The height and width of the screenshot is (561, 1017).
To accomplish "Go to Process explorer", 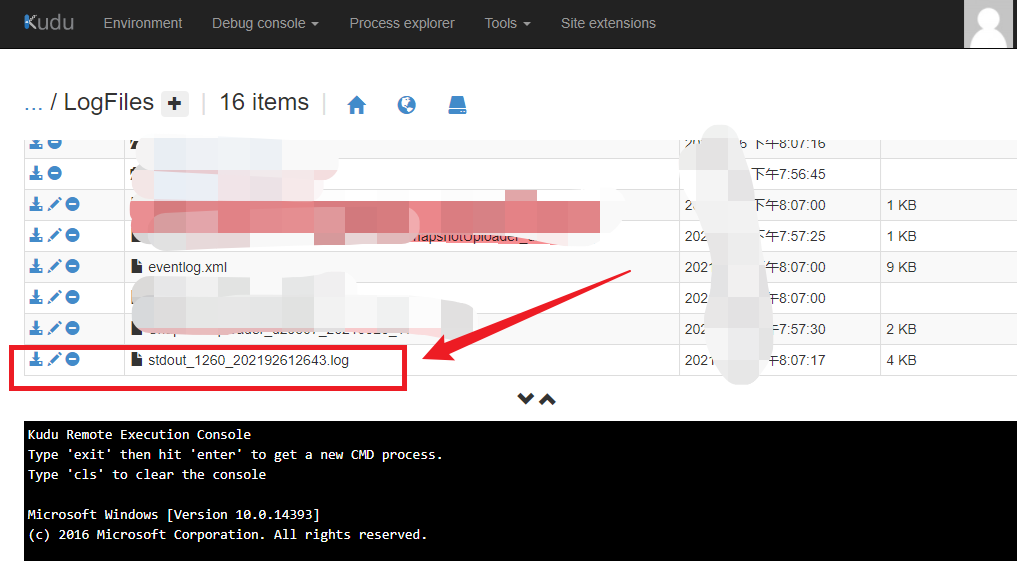I will point(401,23).
